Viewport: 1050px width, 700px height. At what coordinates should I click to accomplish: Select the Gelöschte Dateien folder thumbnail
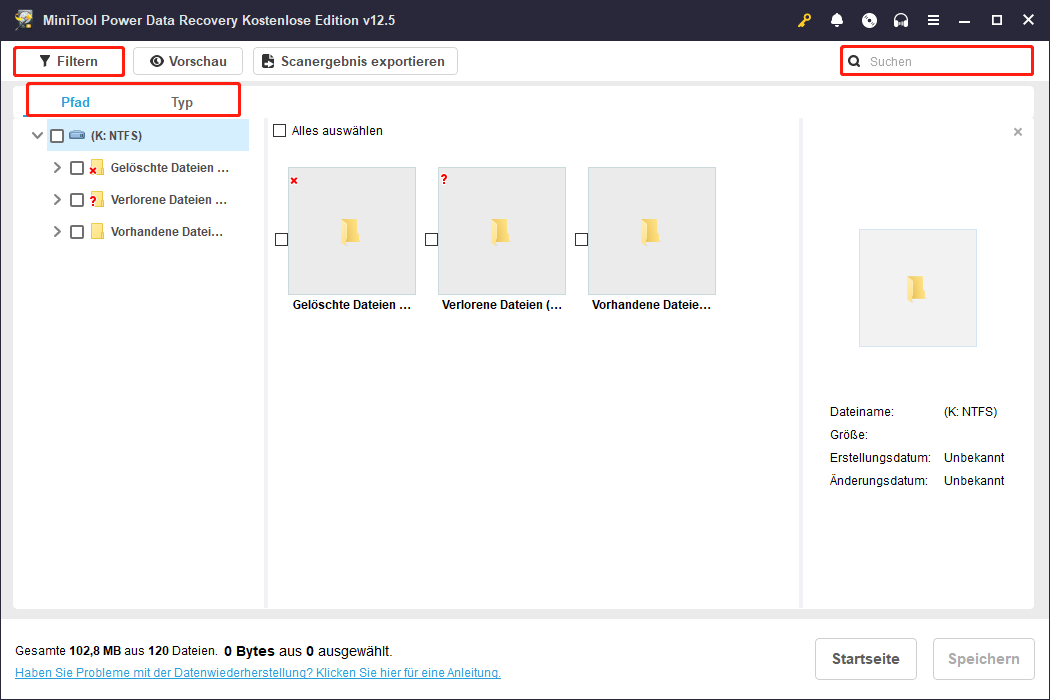pyautogui.click(x=352, y=231)
